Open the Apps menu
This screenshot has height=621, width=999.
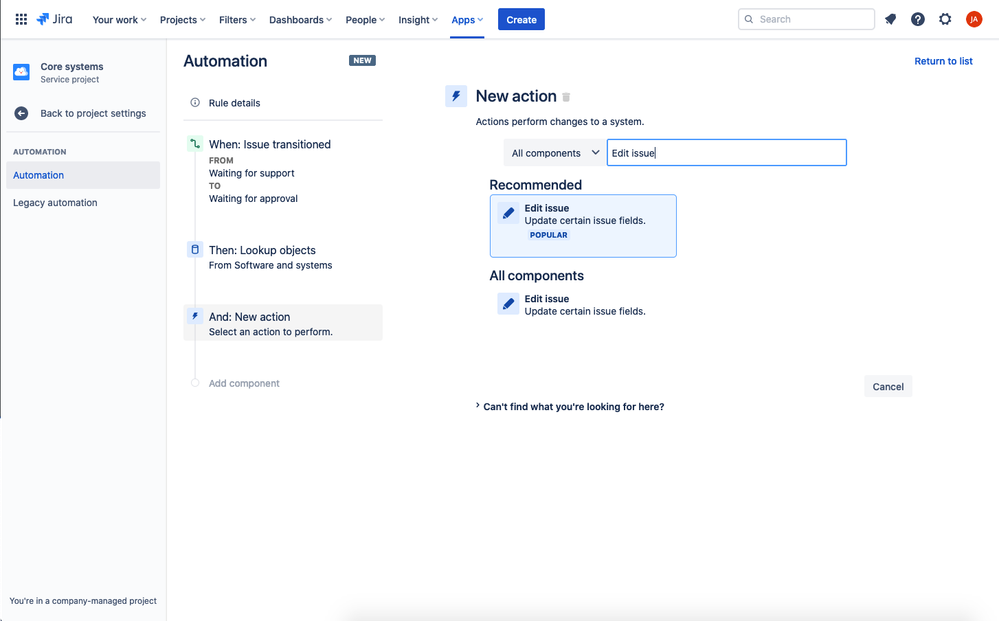tap(467, 20)
